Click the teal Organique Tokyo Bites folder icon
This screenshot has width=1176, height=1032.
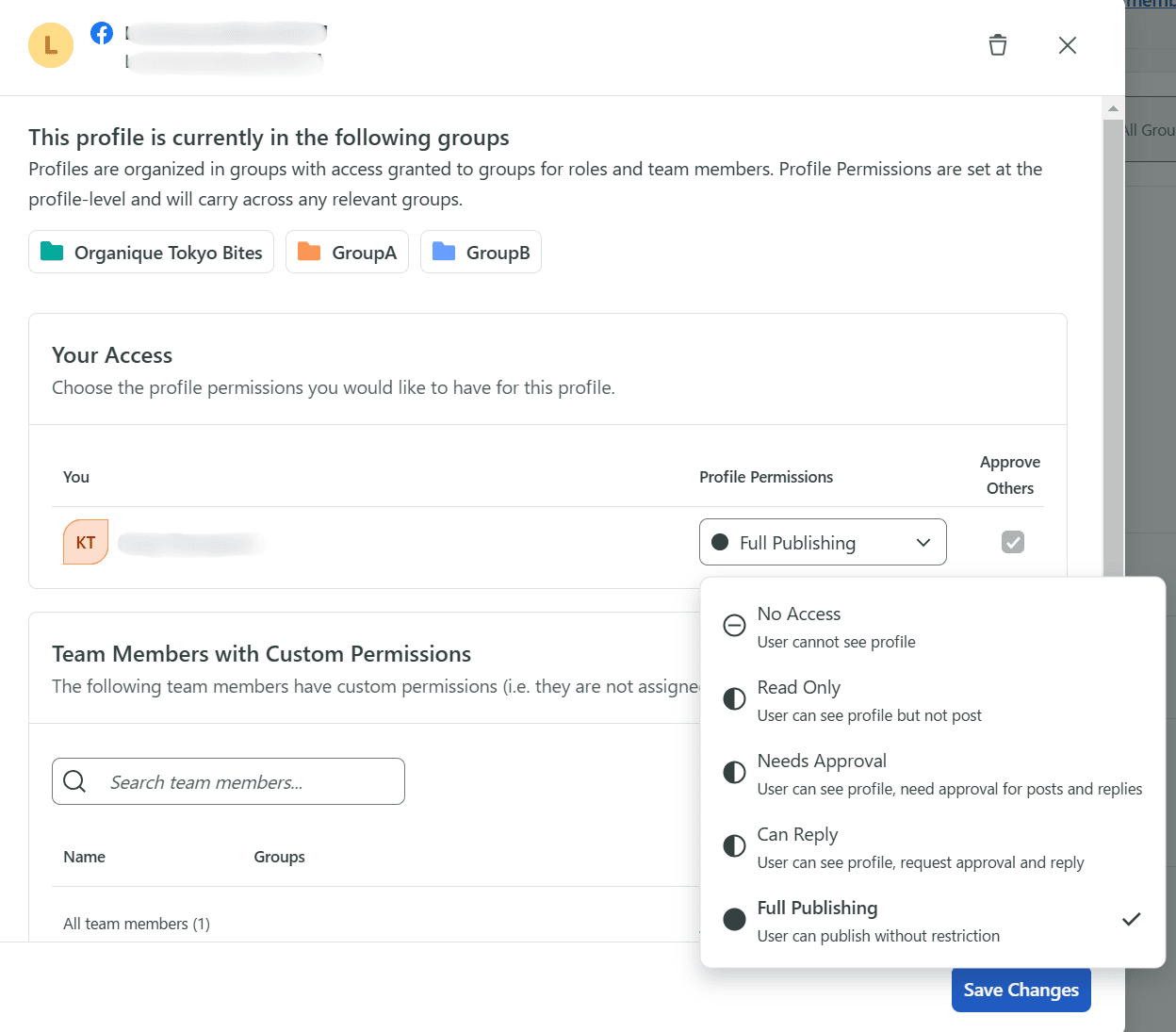pyautogui.click(x=52, y=252)
